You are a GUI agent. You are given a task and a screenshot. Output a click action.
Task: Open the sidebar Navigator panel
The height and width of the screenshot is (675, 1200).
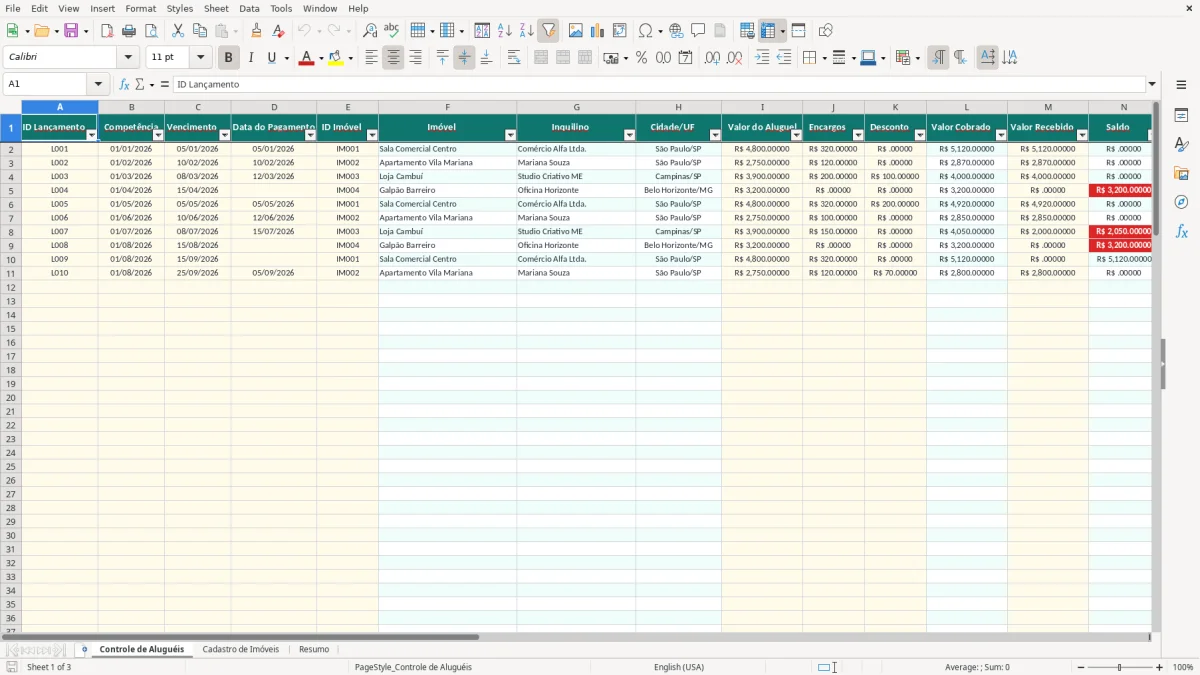[1181, 202]
